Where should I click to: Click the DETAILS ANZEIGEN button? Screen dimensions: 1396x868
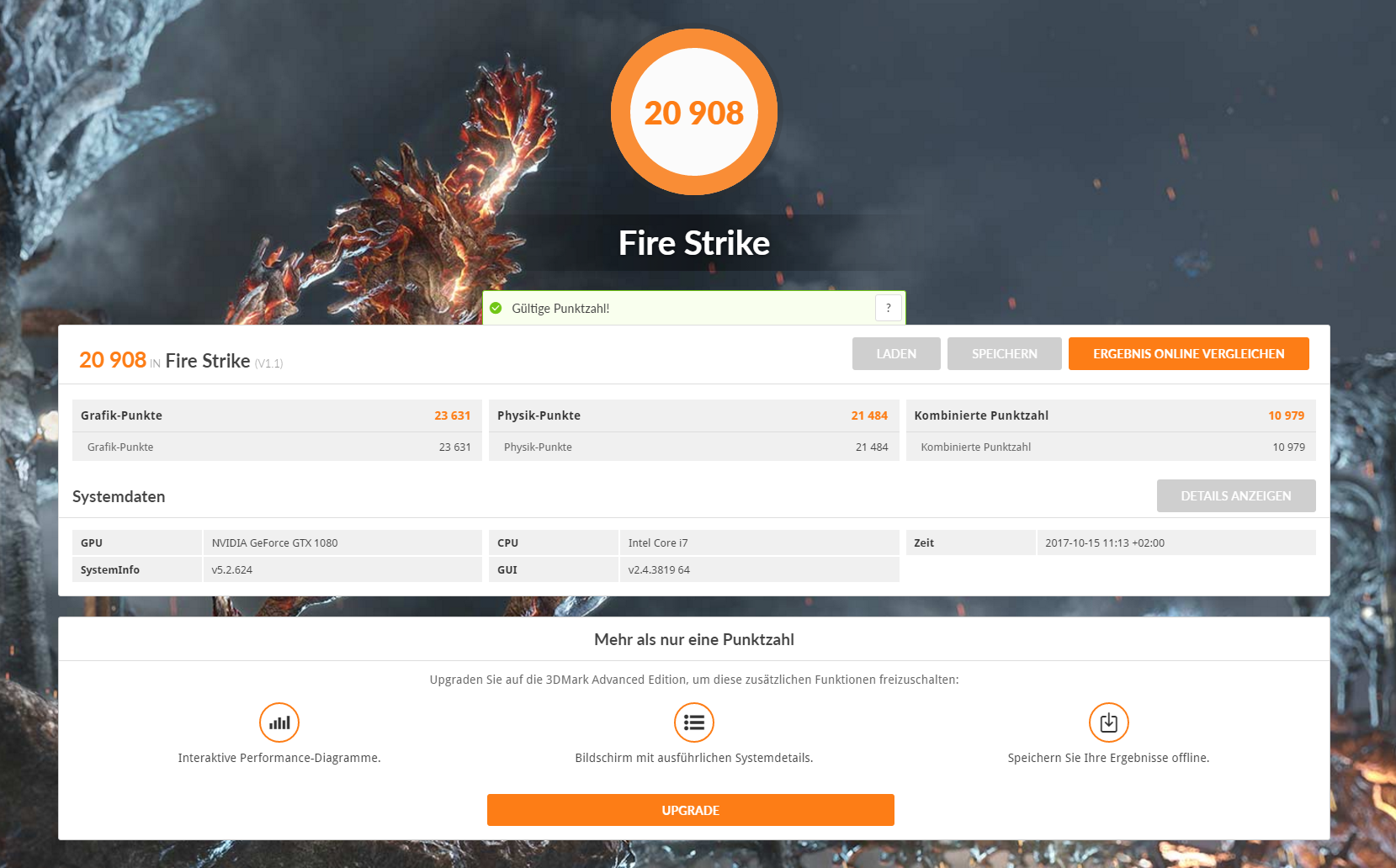tap(1236, 496)
